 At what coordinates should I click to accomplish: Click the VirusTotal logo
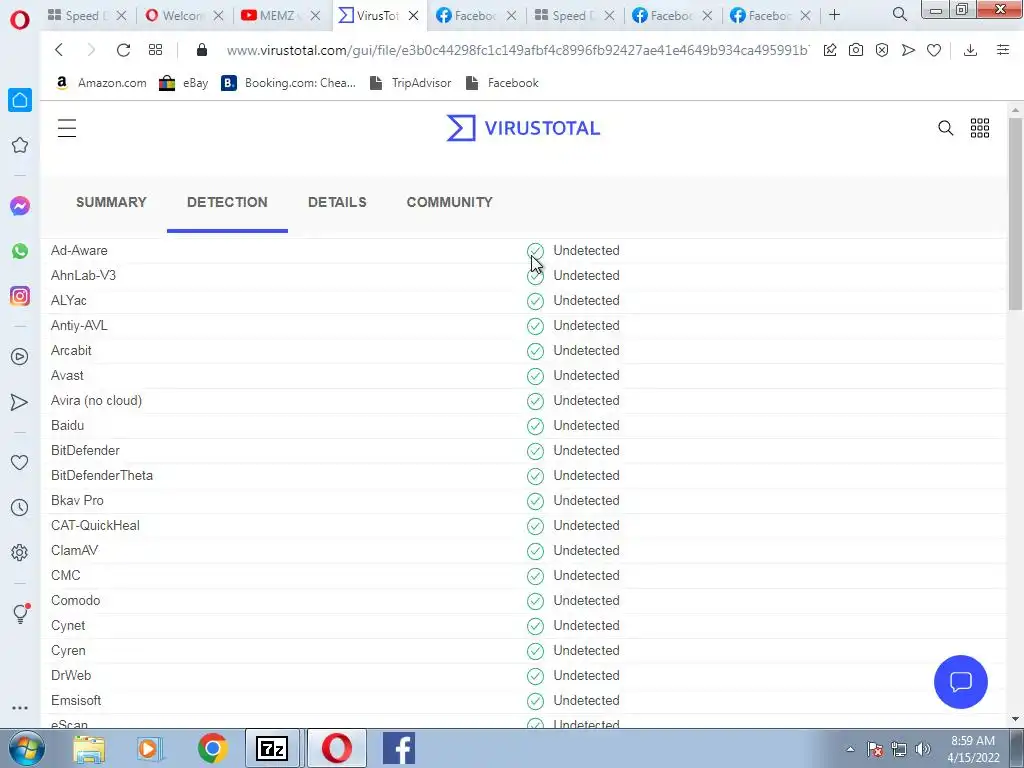point(523,128)
